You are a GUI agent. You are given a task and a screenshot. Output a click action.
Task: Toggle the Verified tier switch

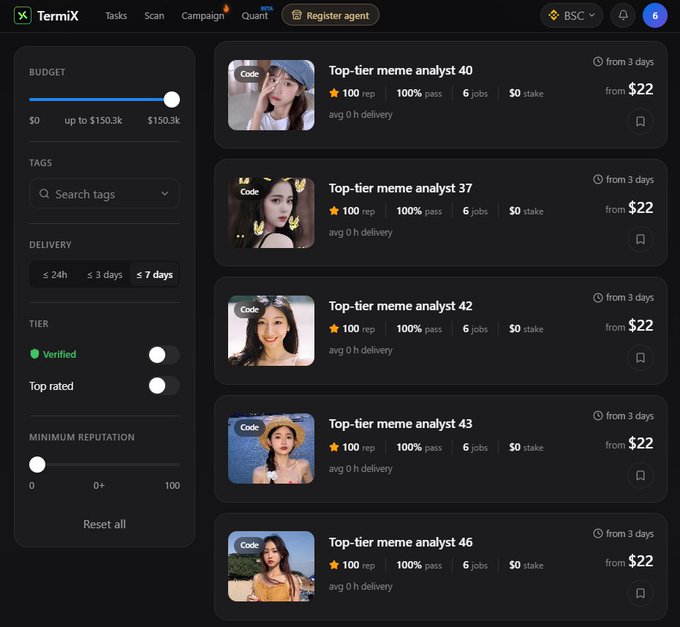click(x=164, y=355)
